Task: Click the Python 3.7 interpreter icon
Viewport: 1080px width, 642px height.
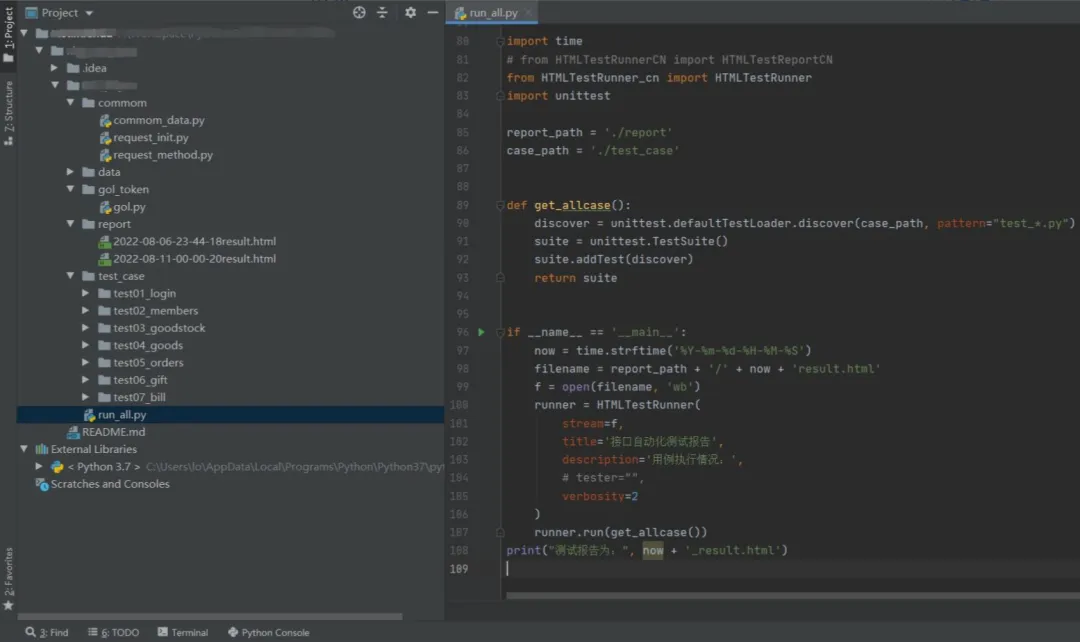Action: coord(57,466)
